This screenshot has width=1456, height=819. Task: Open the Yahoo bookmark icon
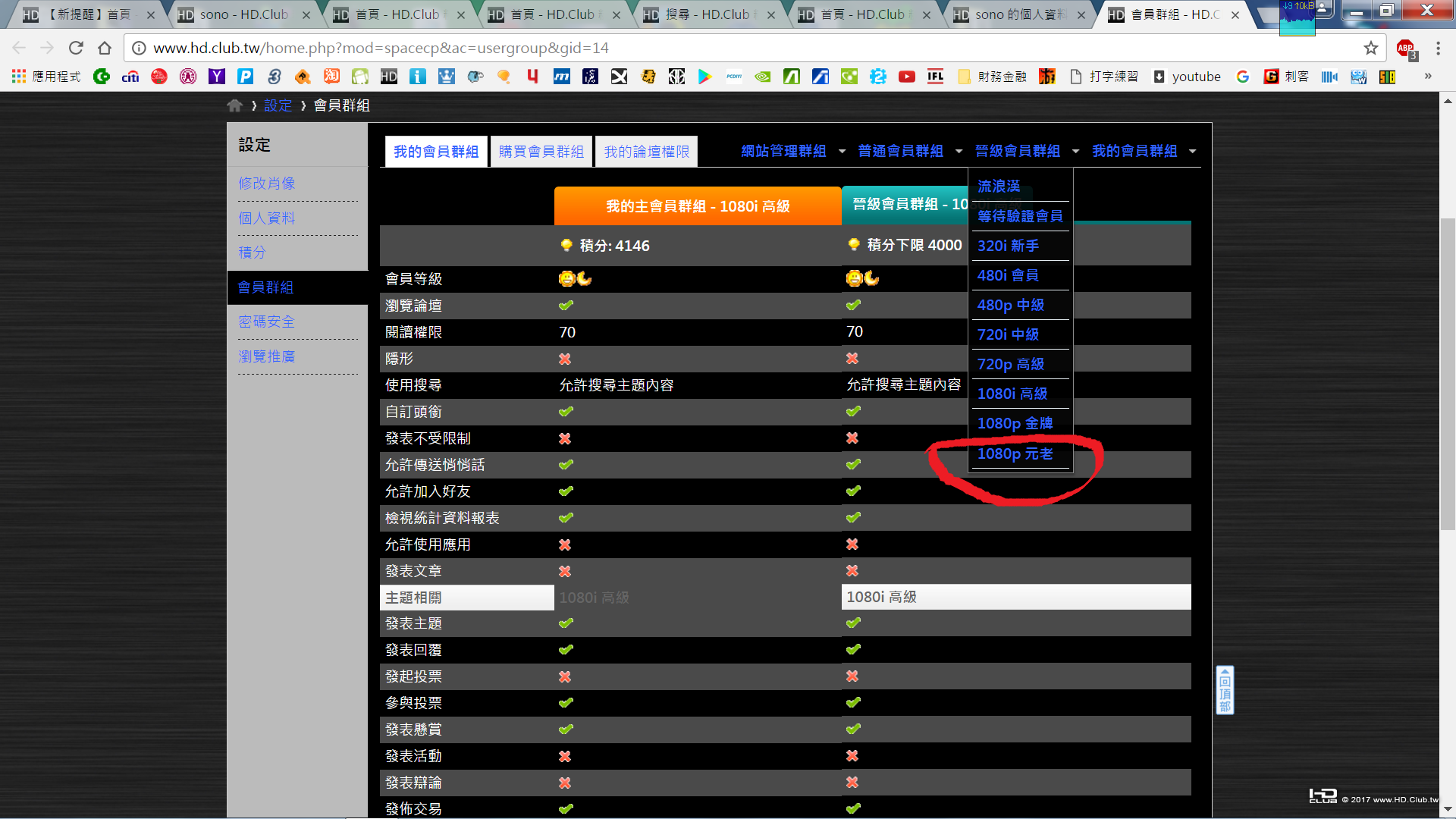click(217, 77)
